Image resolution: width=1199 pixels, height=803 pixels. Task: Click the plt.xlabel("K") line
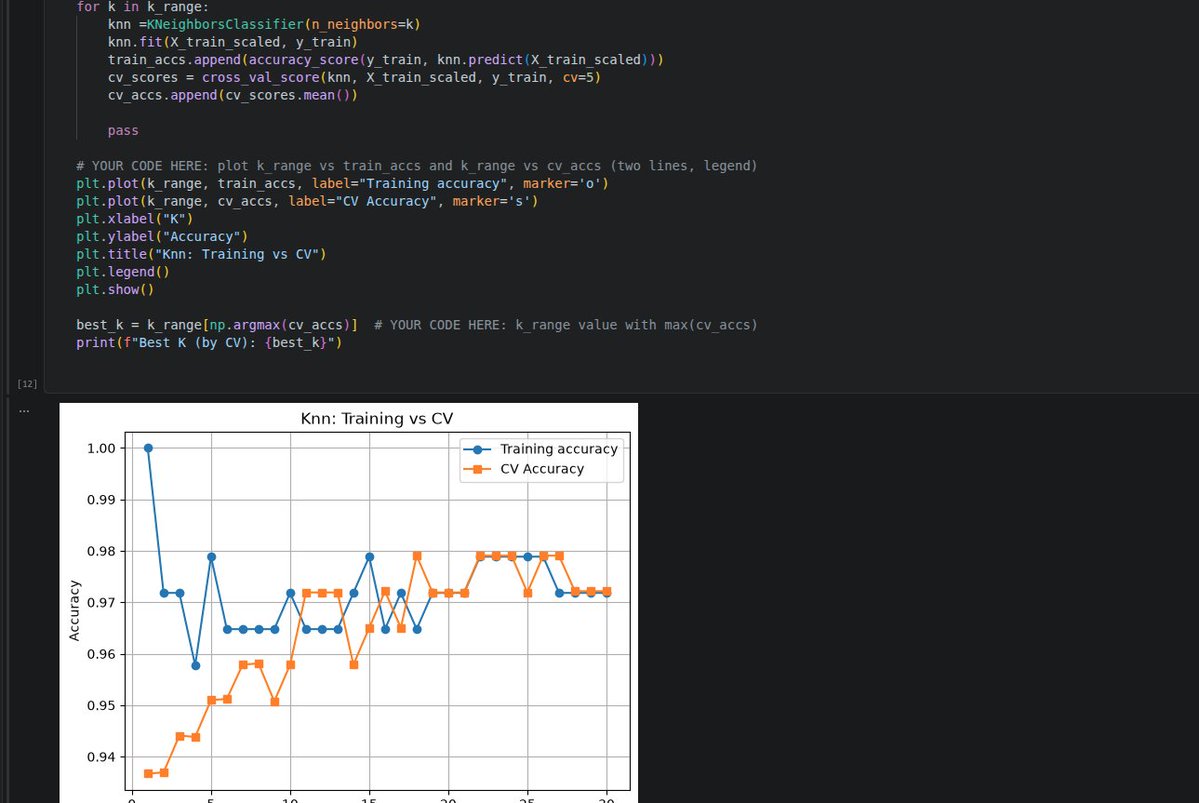pyautogui.click(x=135, y=219)
